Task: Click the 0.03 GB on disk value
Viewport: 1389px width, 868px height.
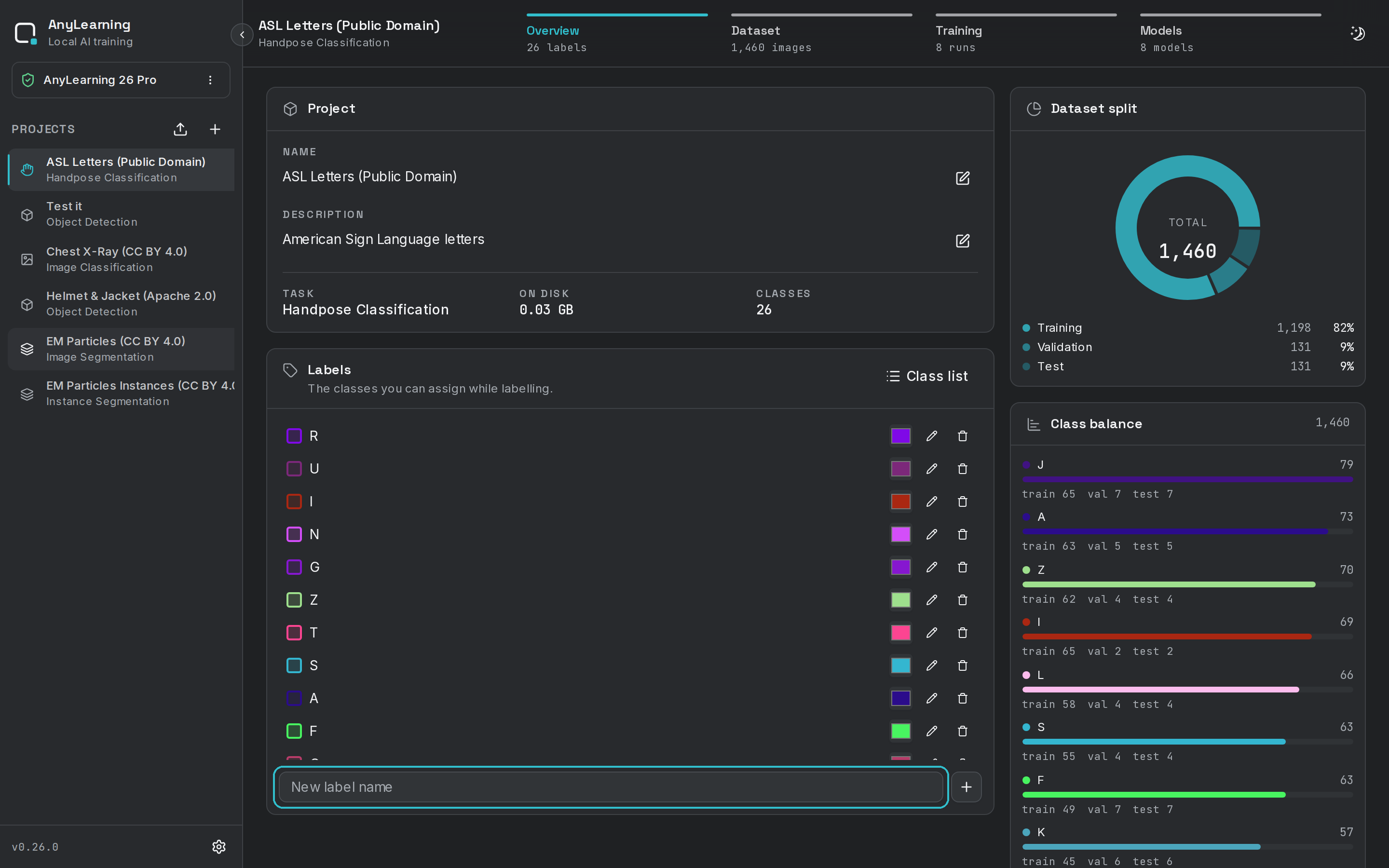Action: 546,310
